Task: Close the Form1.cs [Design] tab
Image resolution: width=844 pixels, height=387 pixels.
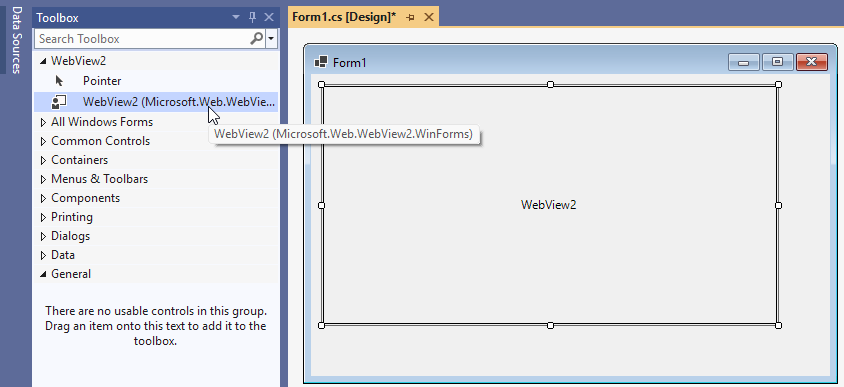Action: tap(429, 17)
